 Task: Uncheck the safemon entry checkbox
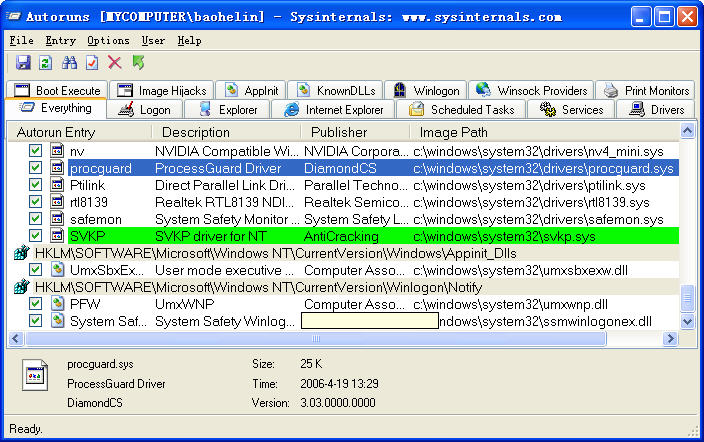click(x=35, y=219)
